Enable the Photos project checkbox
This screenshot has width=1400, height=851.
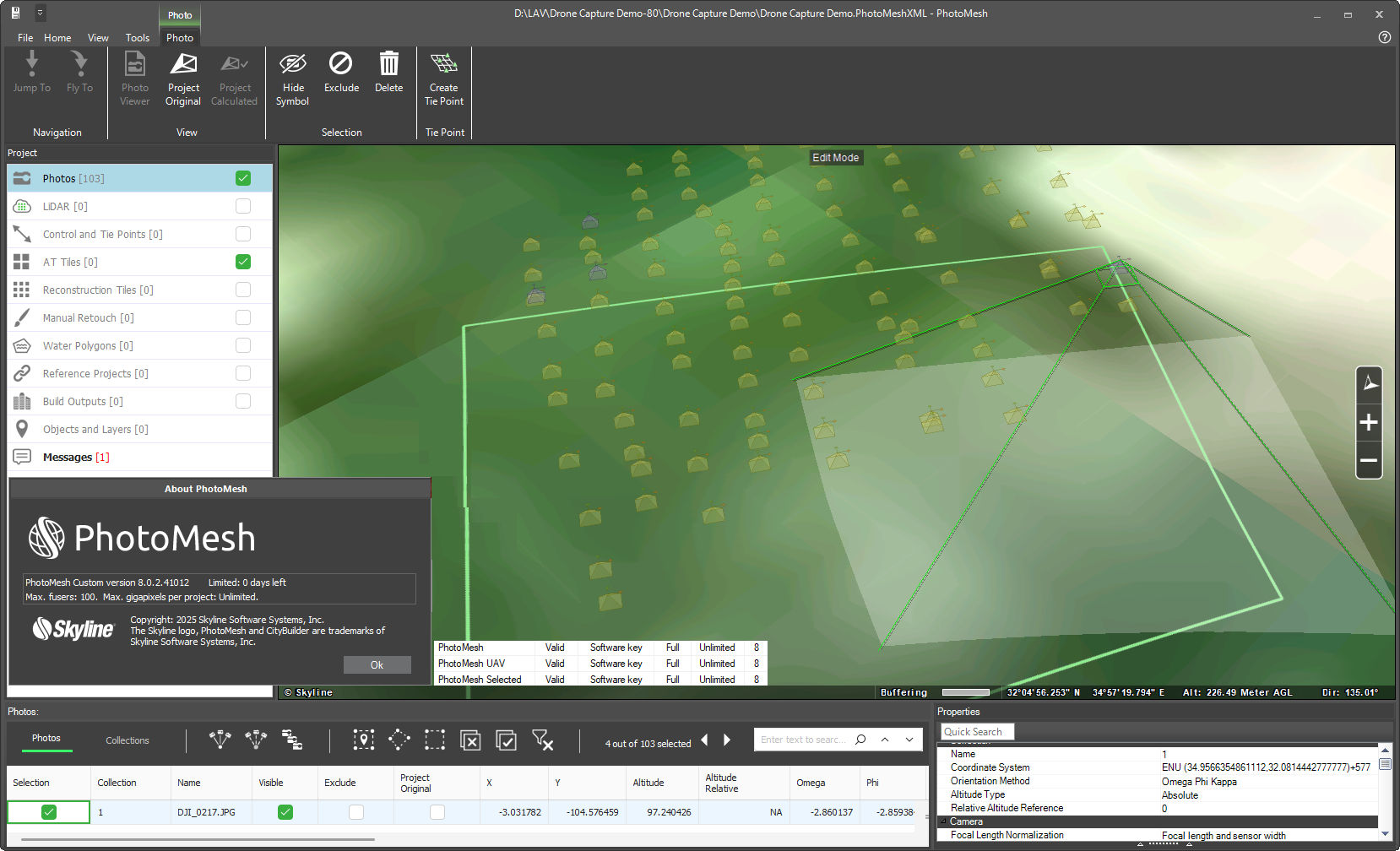[243, 178]
